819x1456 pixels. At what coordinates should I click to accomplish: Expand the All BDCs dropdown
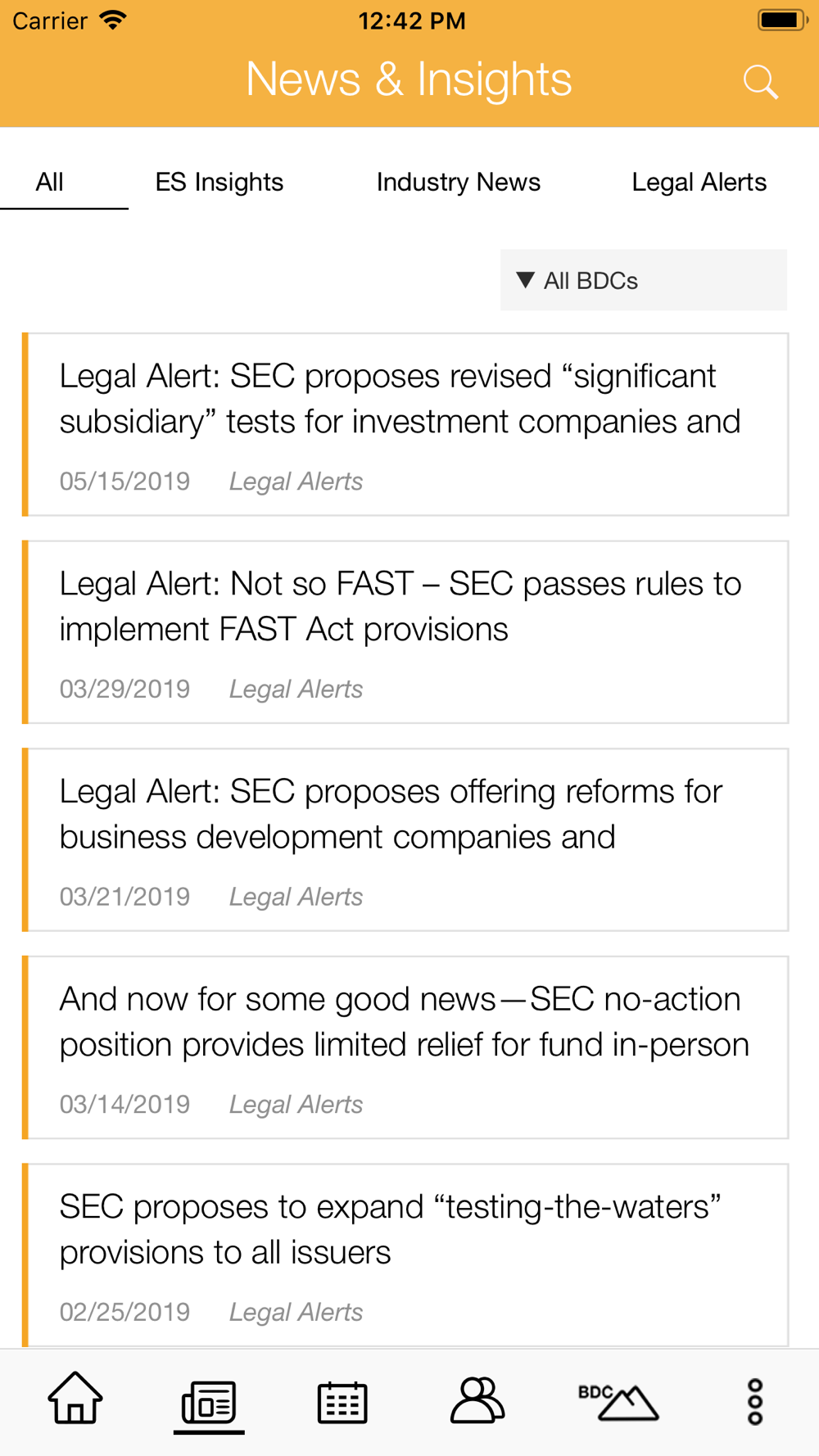[644, 280]
